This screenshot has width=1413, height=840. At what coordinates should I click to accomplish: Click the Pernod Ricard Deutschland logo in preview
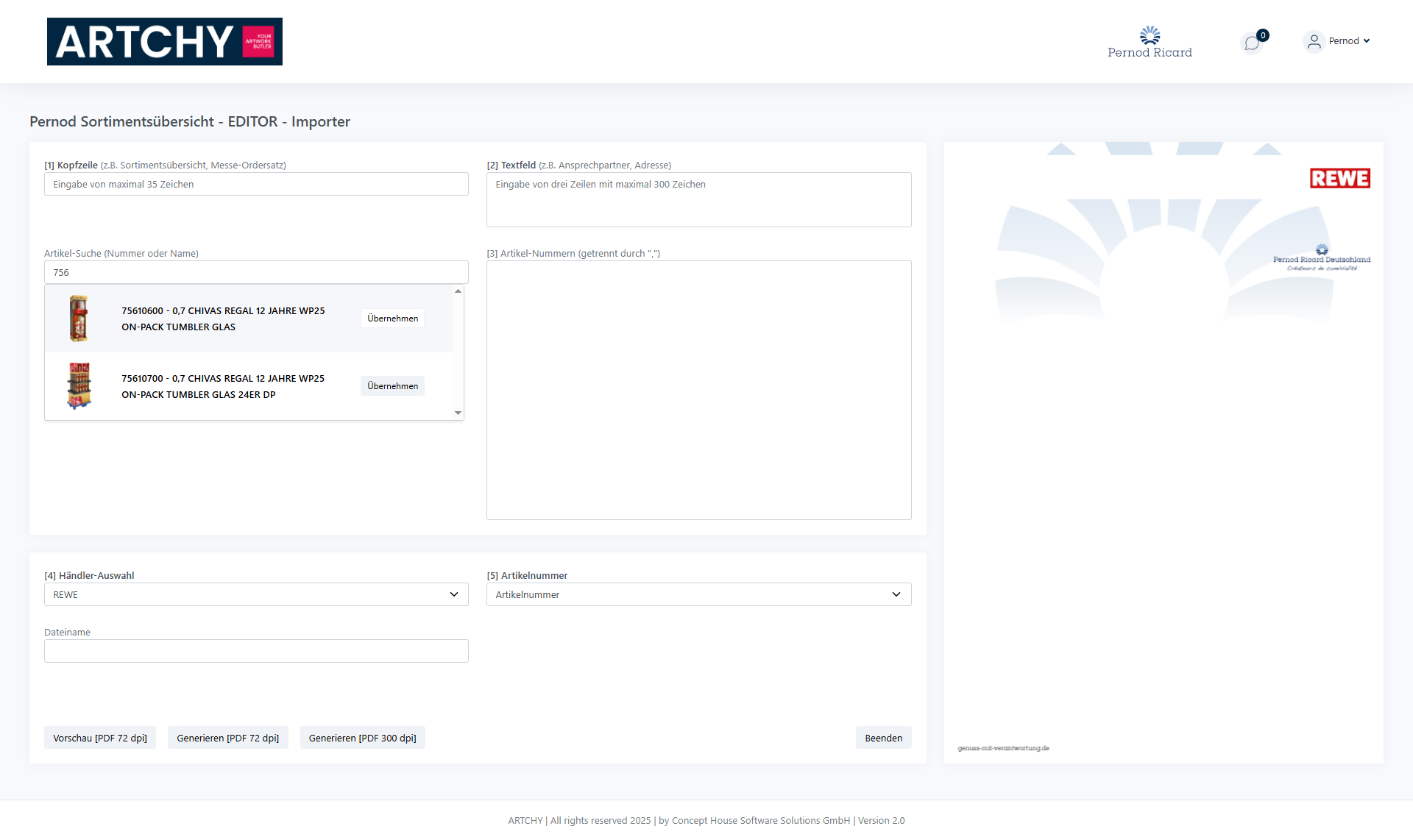click(1322, 258)
